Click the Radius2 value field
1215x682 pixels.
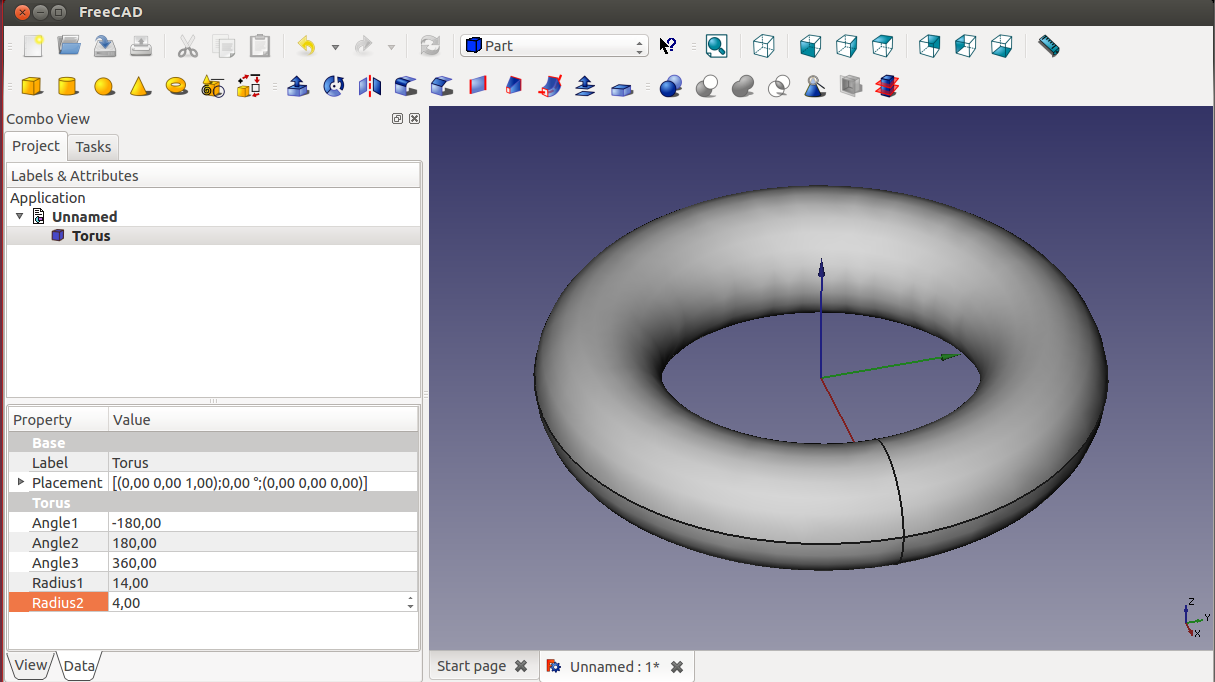click(257, 602)
